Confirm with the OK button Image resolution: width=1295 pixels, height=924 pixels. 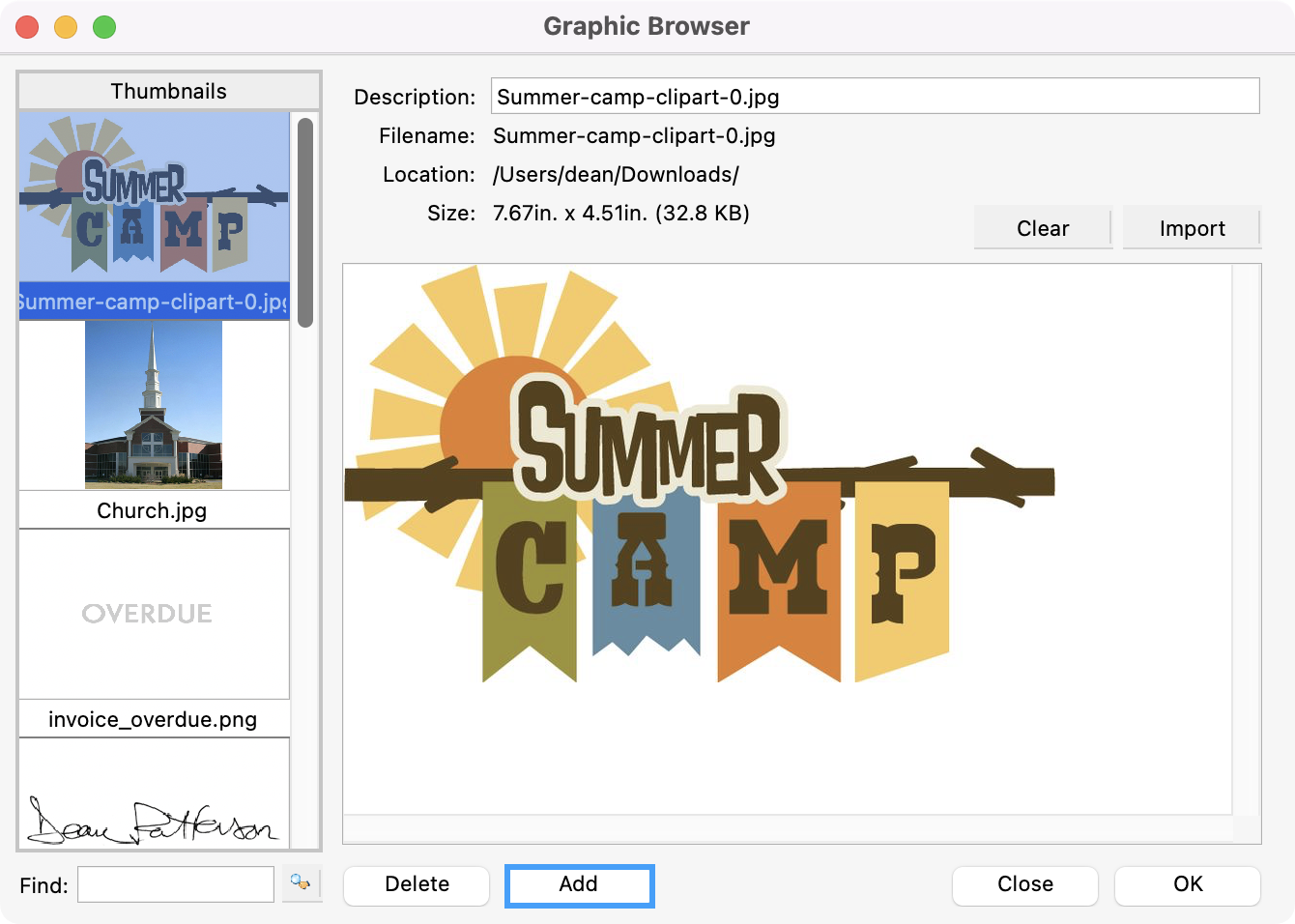1187,884
